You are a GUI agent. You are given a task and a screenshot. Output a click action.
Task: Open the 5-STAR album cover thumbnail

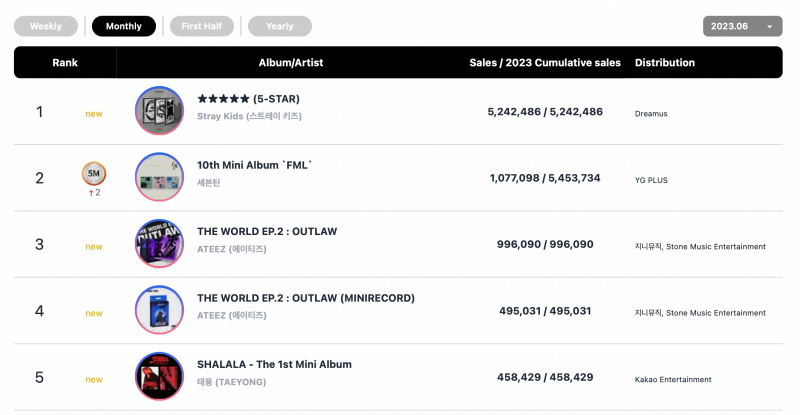[159, 111]
